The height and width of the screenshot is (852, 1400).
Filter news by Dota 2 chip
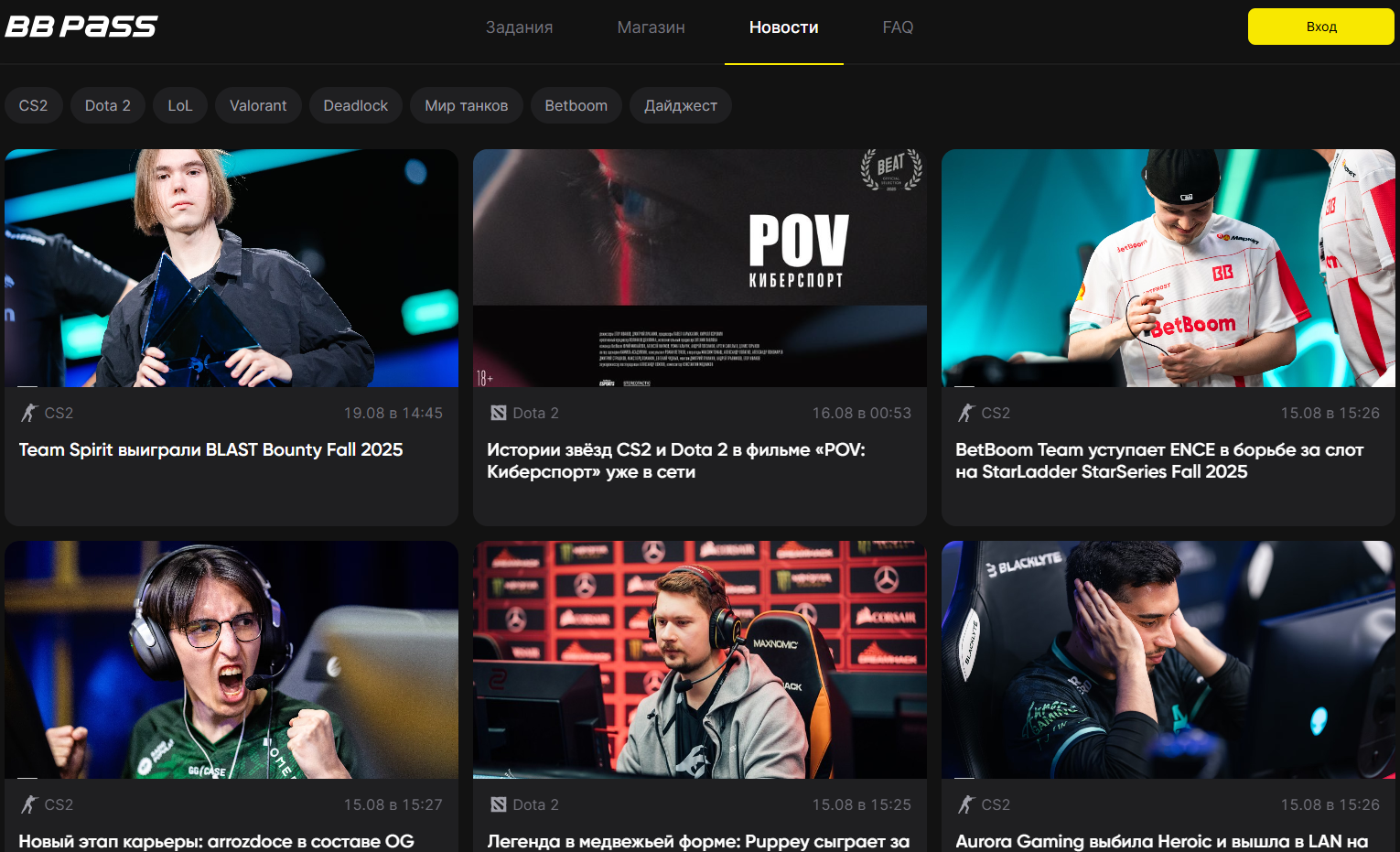point(108,105)
